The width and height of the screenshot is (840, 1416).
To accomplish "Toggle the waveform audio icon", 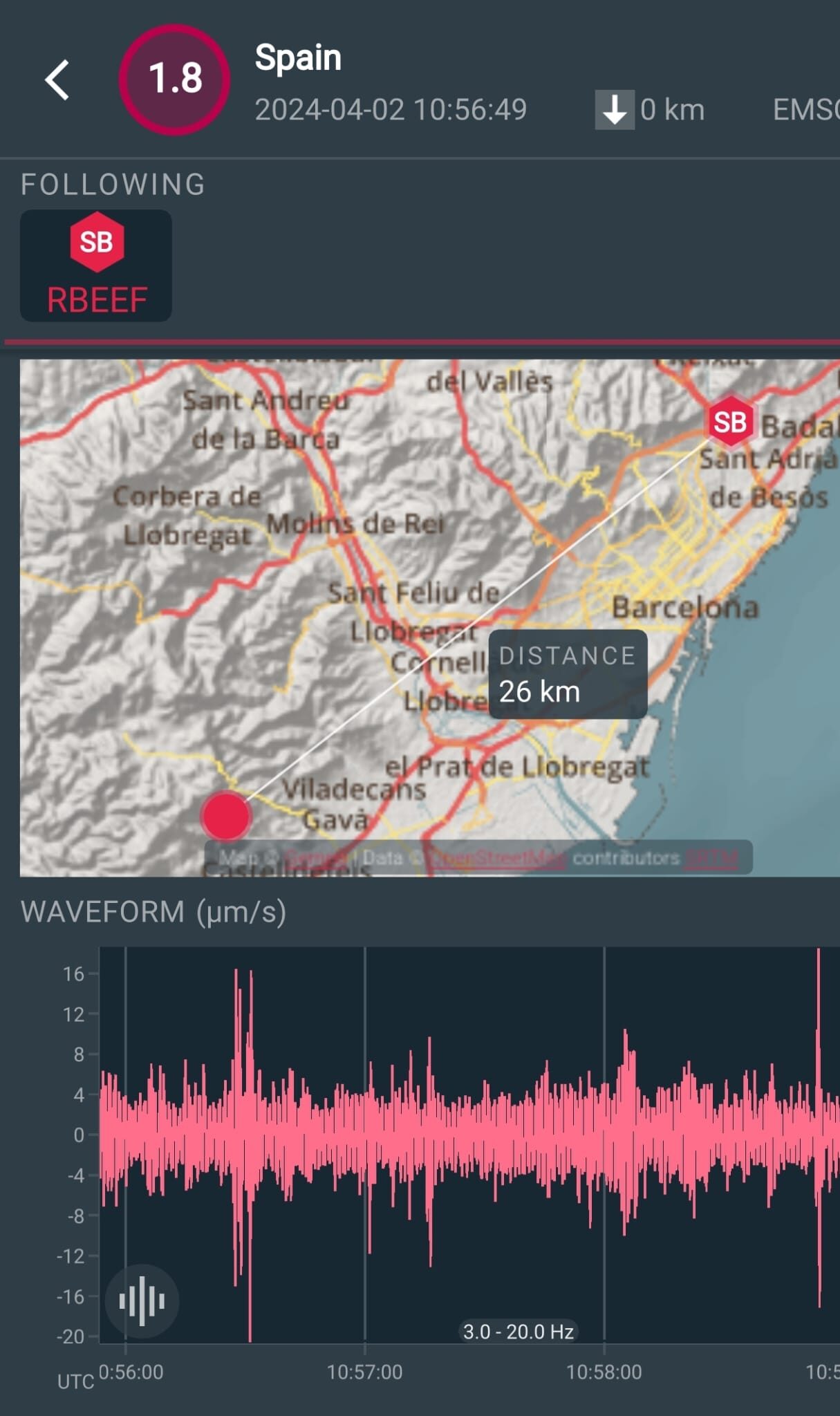I will [142, 1301].
